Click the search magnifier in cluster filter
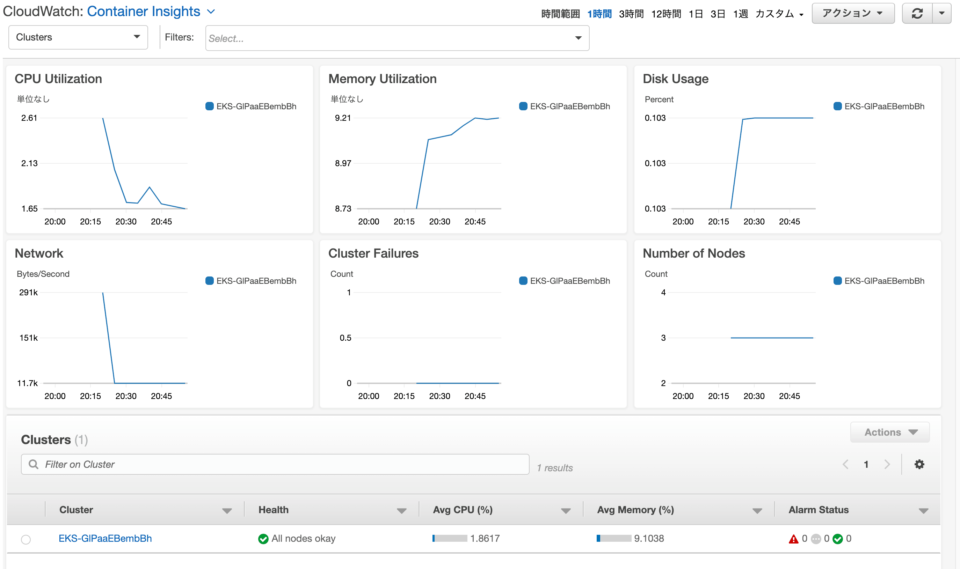960x569 pixels. click(x=34, y=464)
